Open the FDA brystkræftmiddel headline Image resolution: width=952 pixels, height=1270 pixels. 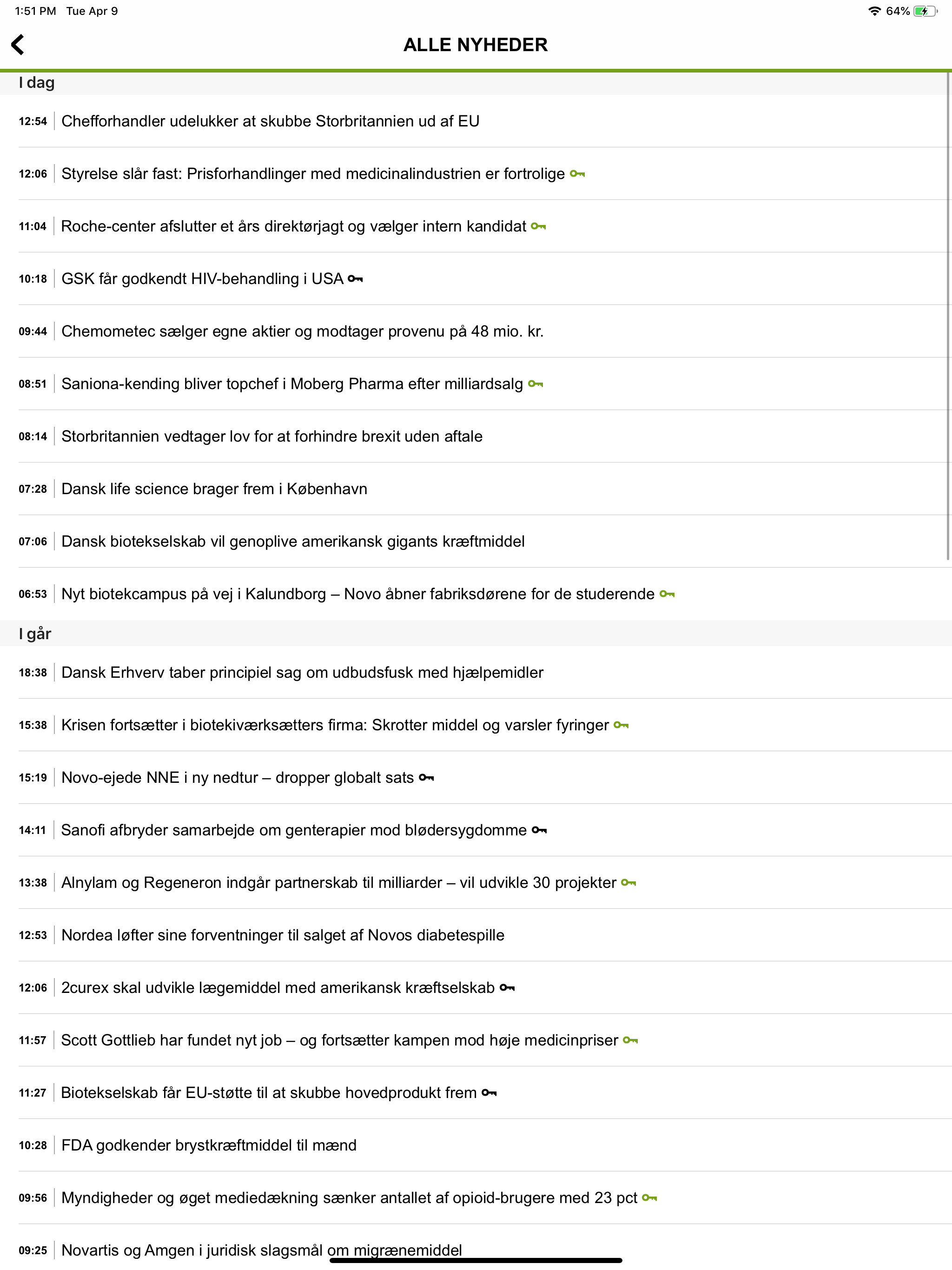point(209,1145)
